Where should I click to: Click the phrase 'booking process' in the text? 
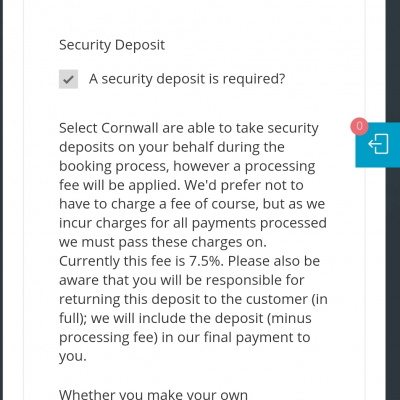pyautogui.click(x=114, y=166)
